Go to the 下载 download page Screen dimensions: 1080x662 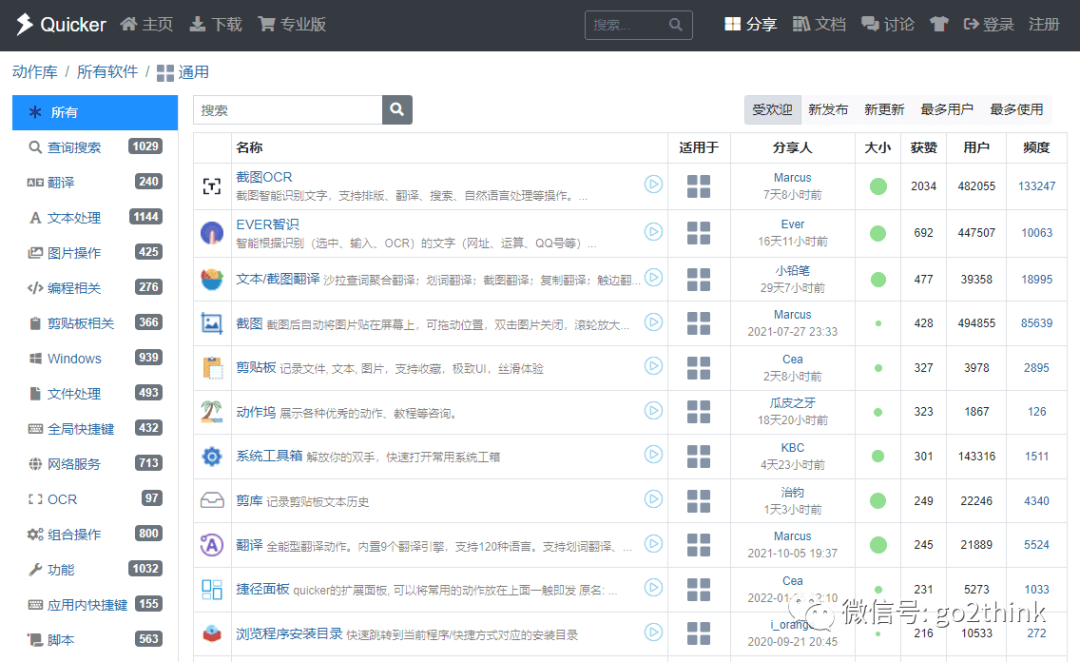[x=216, y=24]
